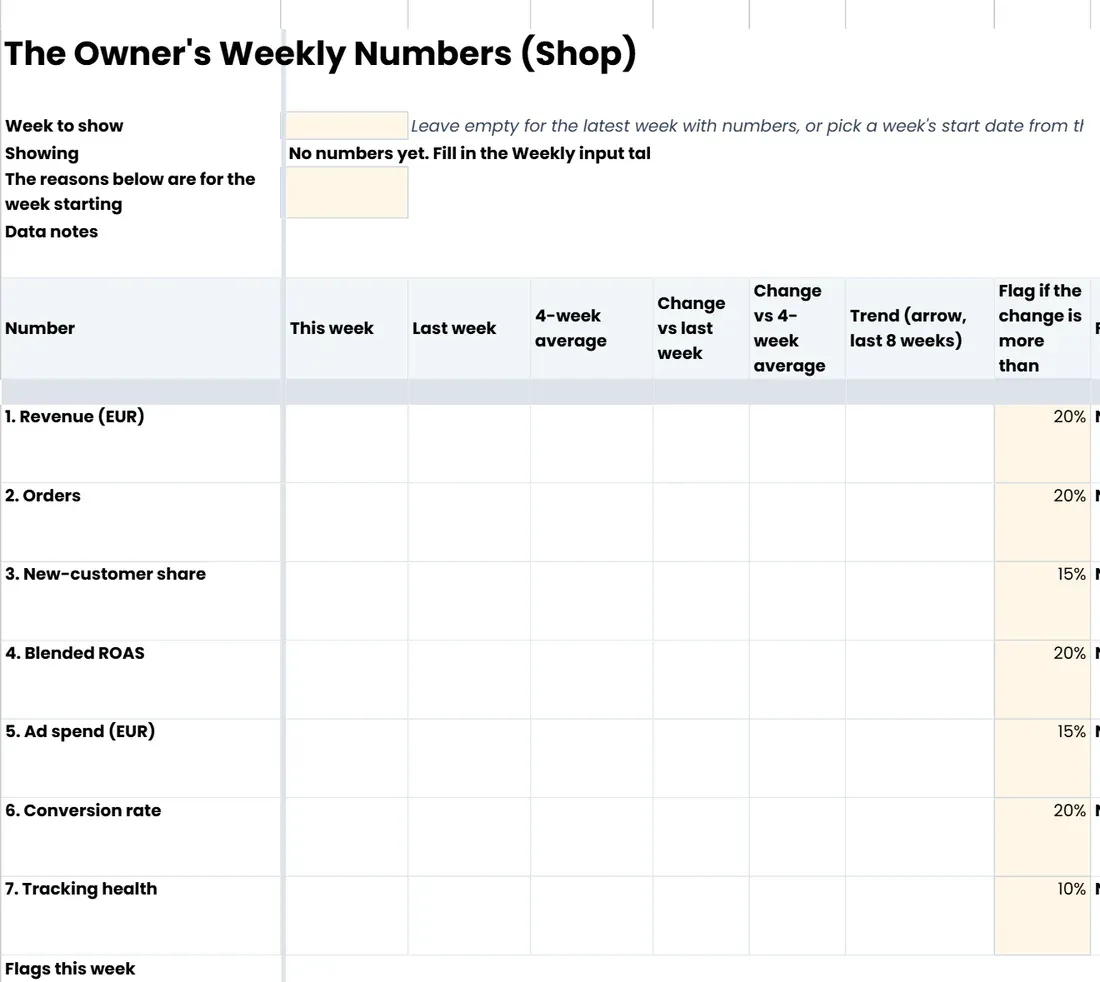Screen dimensions: 1100x982
Task: Select the 'Change vs 4-week average' header
Action: point(798,328)
